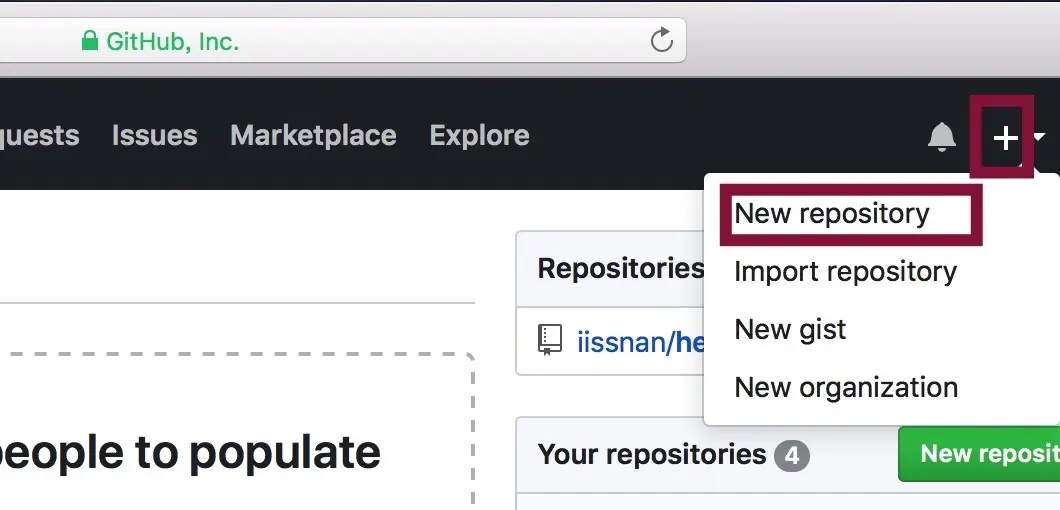Choose New repository from the menu
Viewport: 1060px width, 510px height.
coord(832,214)
